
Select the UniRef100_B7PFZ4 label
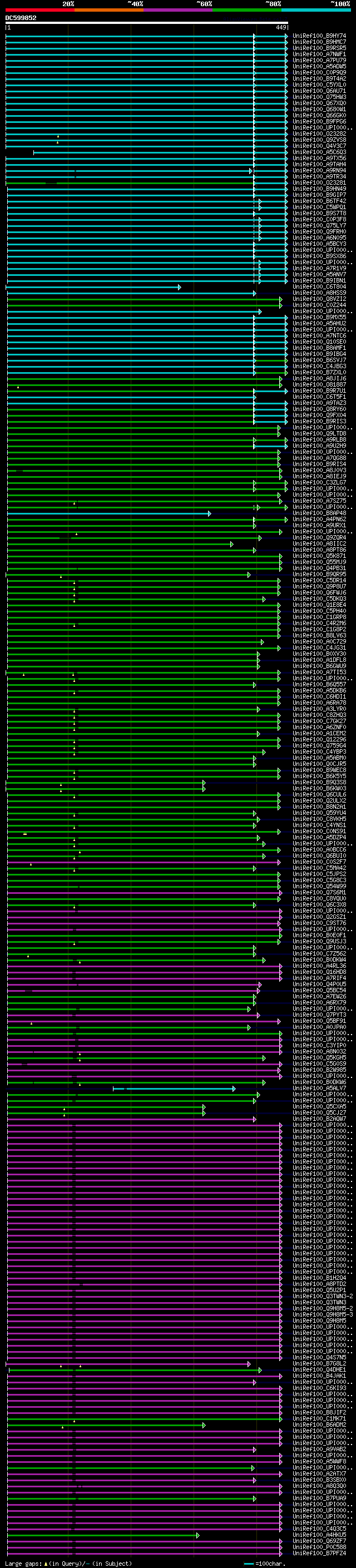(319, 1554)
